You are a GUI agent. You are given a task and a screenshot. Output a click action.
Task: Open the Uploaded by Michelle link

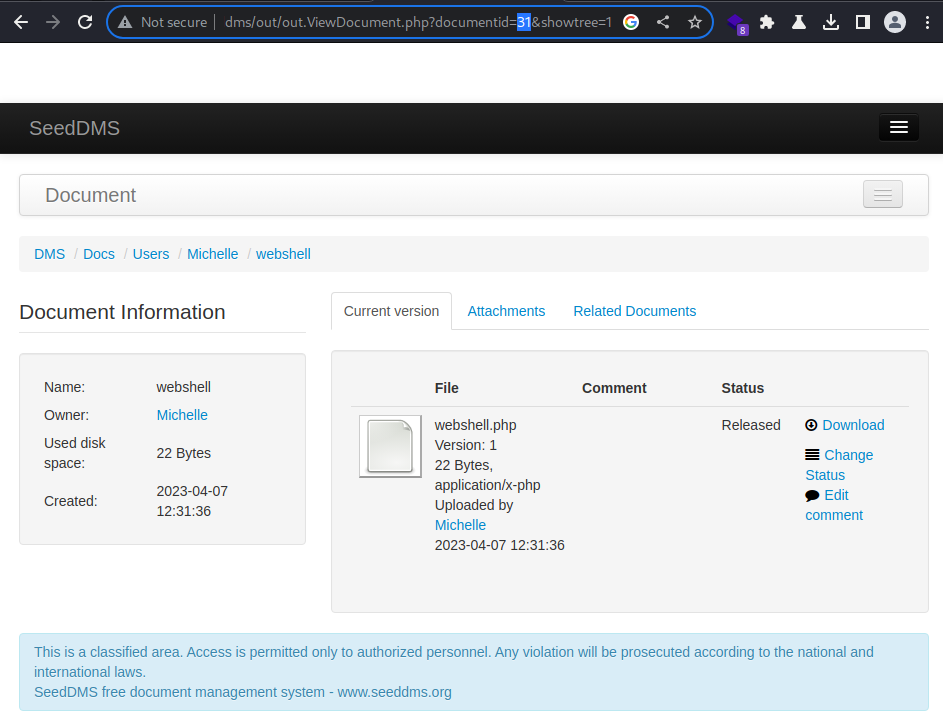460,525
